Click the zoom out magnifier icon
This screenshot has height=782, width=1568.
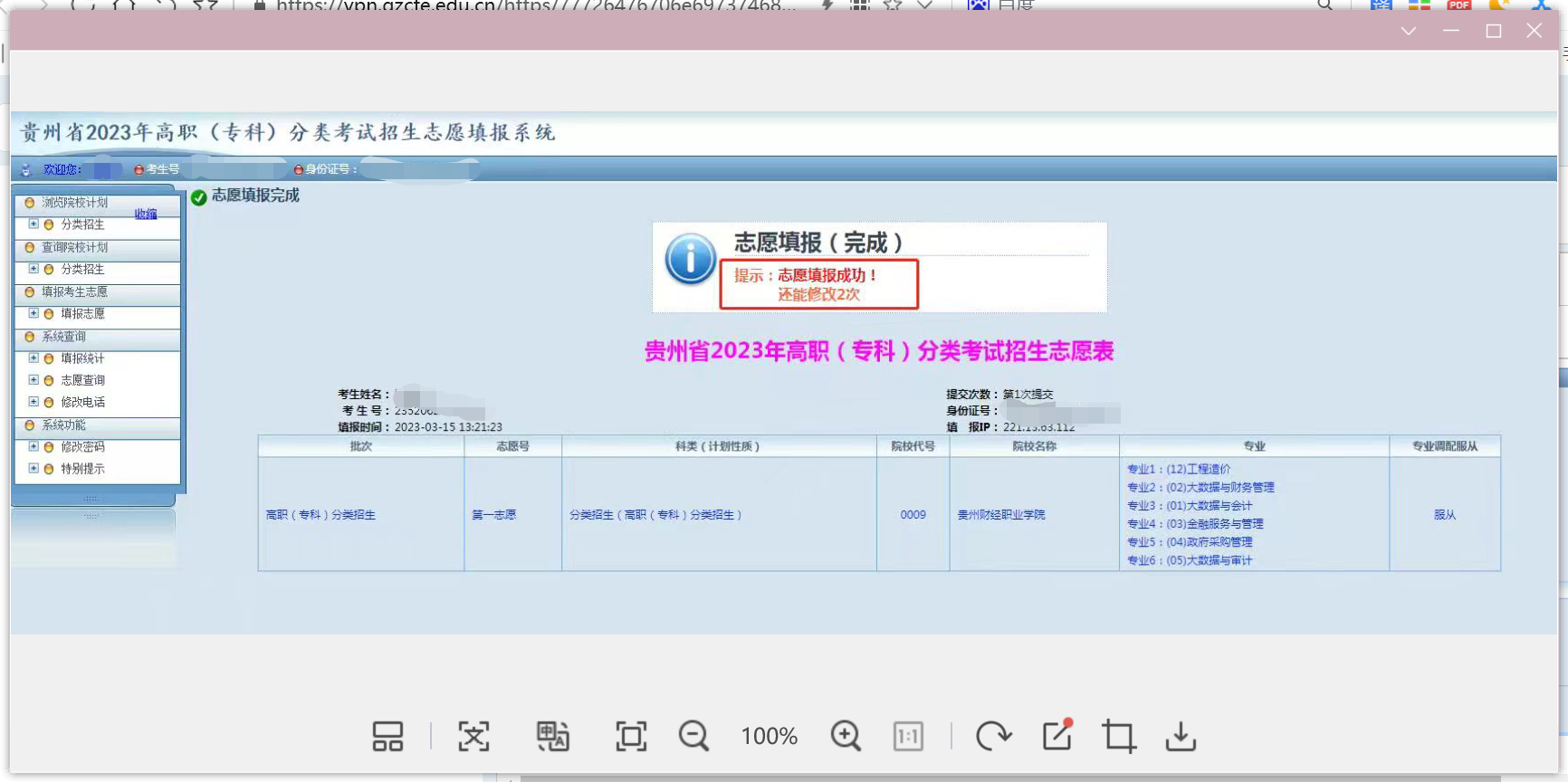693,736
